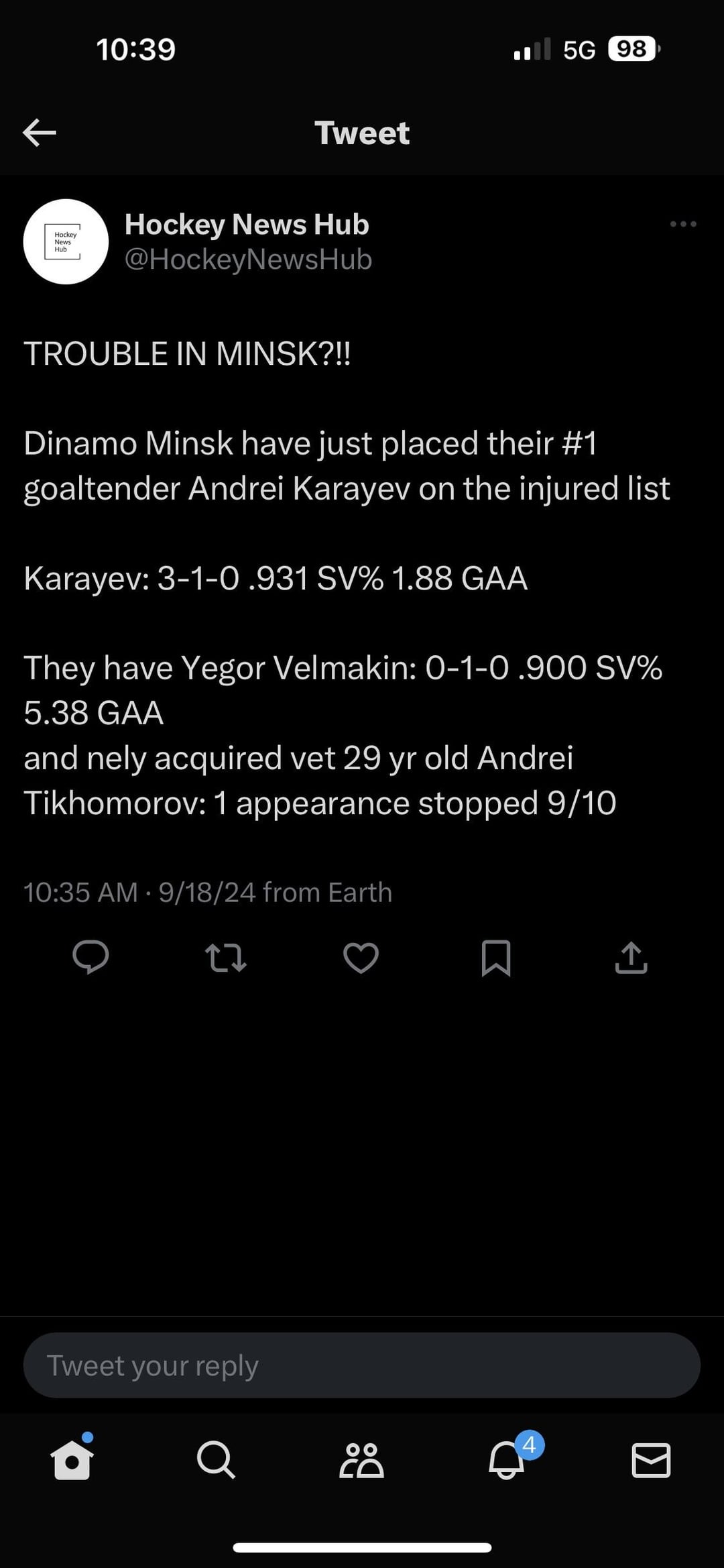724x1568 pixels.
Task: Share the tweet via share icon
Action: click(x=631, y=958)
